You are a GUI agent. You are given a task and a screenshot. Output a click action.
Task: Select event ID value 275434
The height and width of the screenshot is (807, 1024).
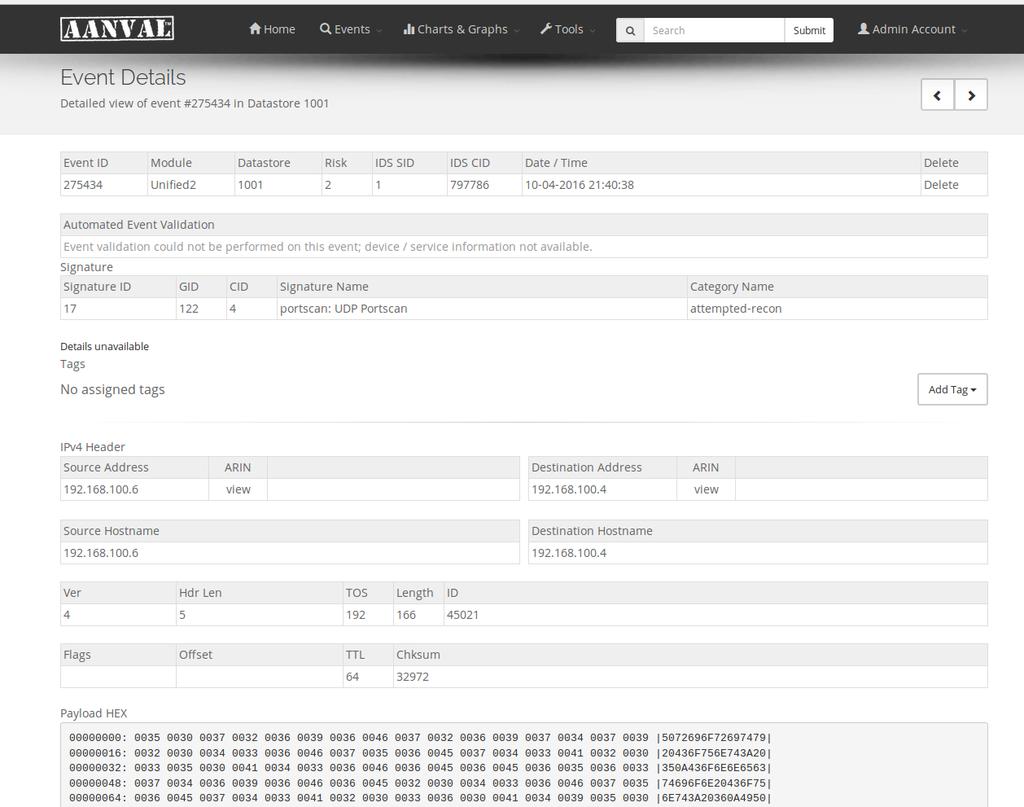(x=83, y=185)
